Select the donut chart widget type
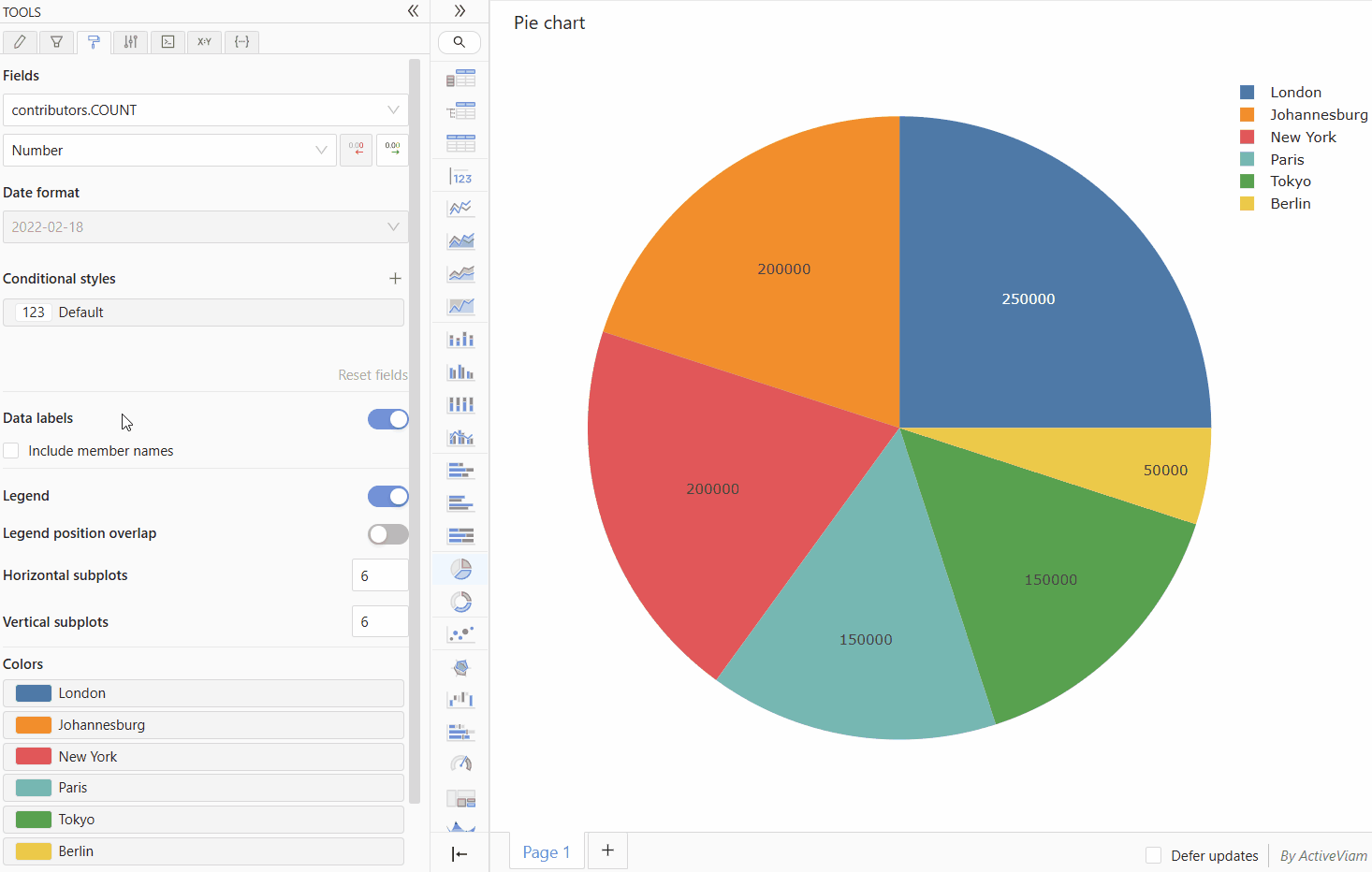1372x872 pixels. [x=460, y=602]
